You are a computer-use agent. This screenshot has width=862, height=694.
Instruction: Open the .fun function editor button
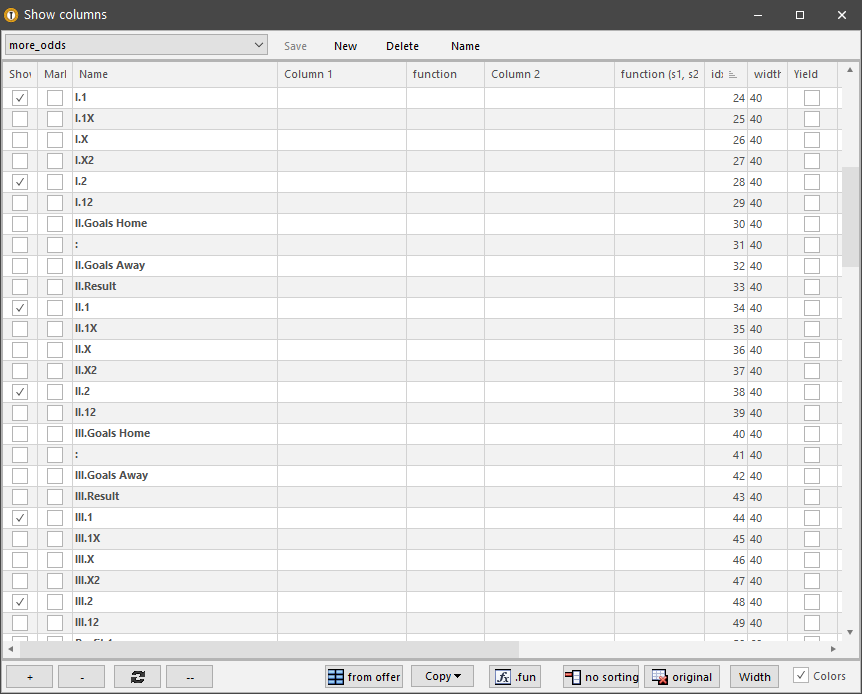(x=515, y=677)
